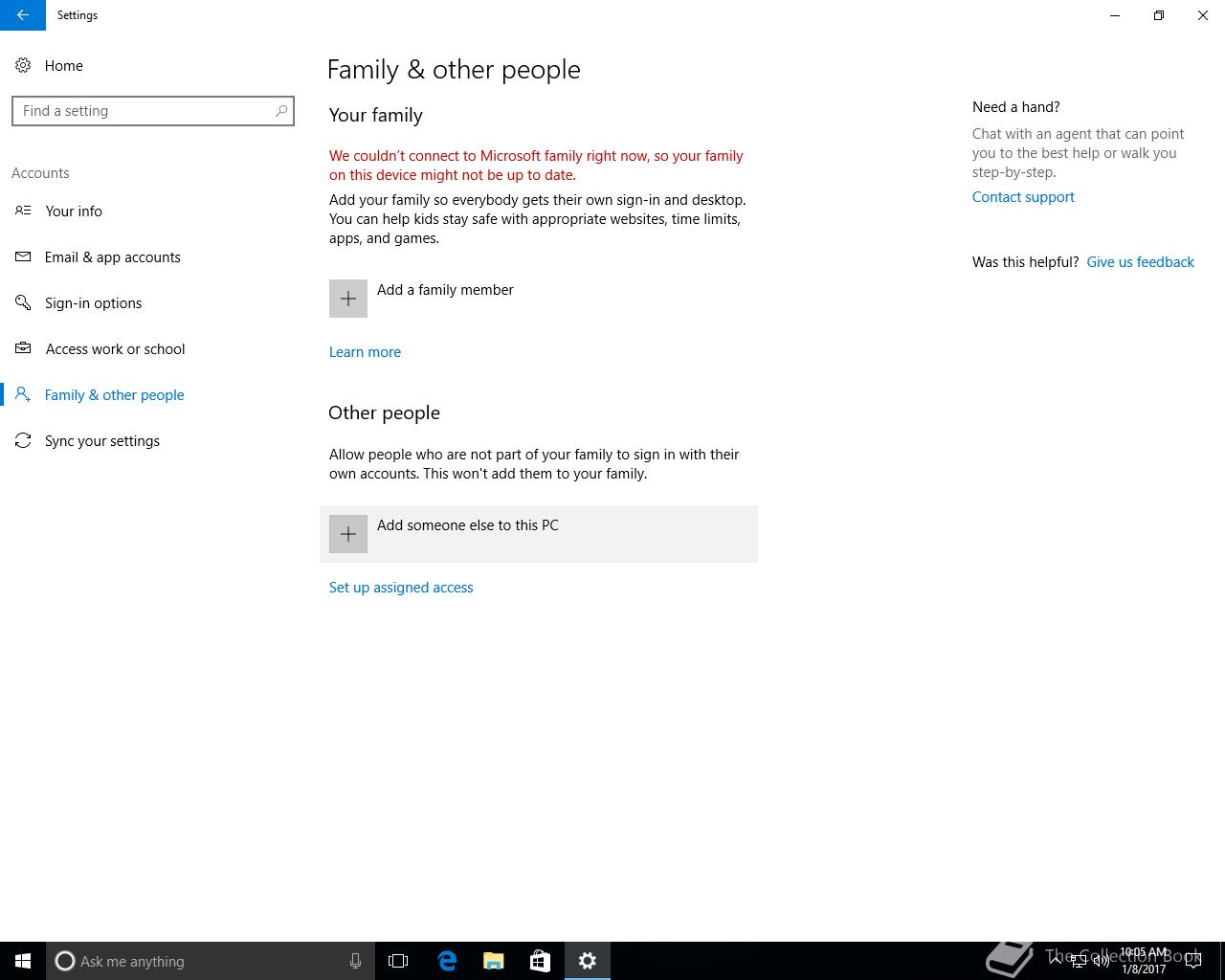
Task: Select Family & other people person icon
Action: tap(23, 394)
